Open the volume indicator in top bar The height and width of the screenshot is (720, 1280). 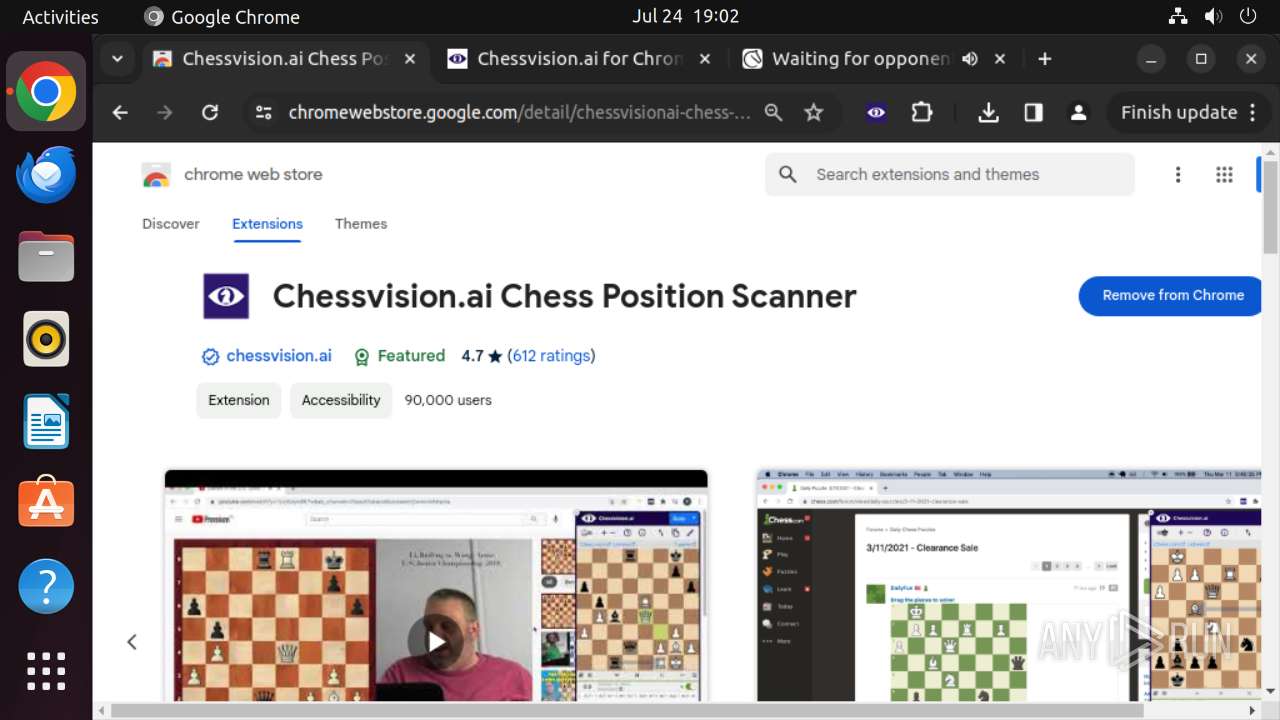1213,17
